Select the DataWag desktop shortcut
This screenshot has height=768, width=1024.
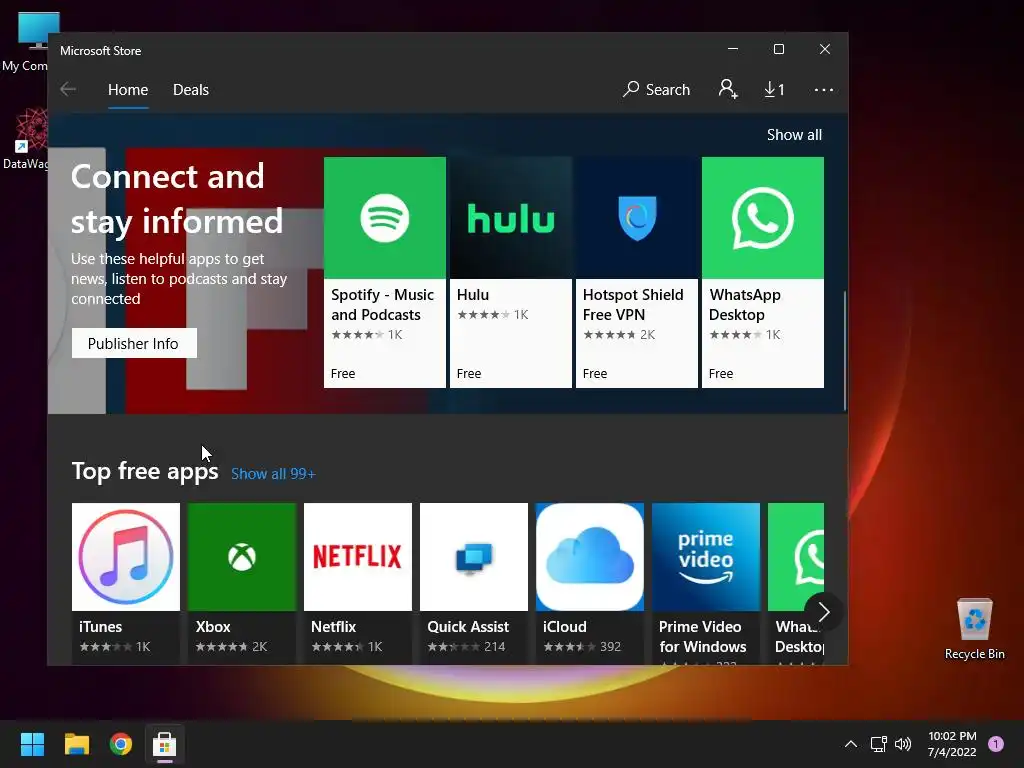click(26, 138)
